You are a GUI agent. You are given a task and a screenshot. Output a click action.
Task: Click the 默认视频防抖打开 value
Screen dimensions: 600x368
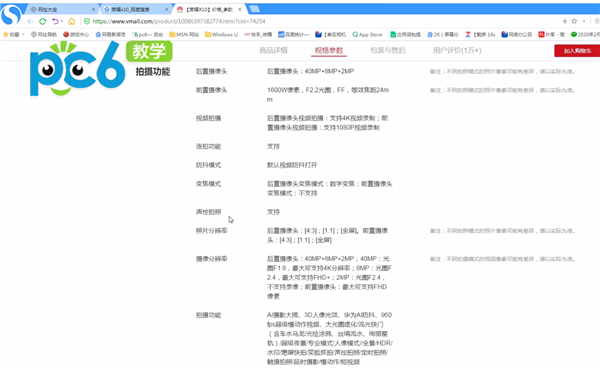[292, 165]
